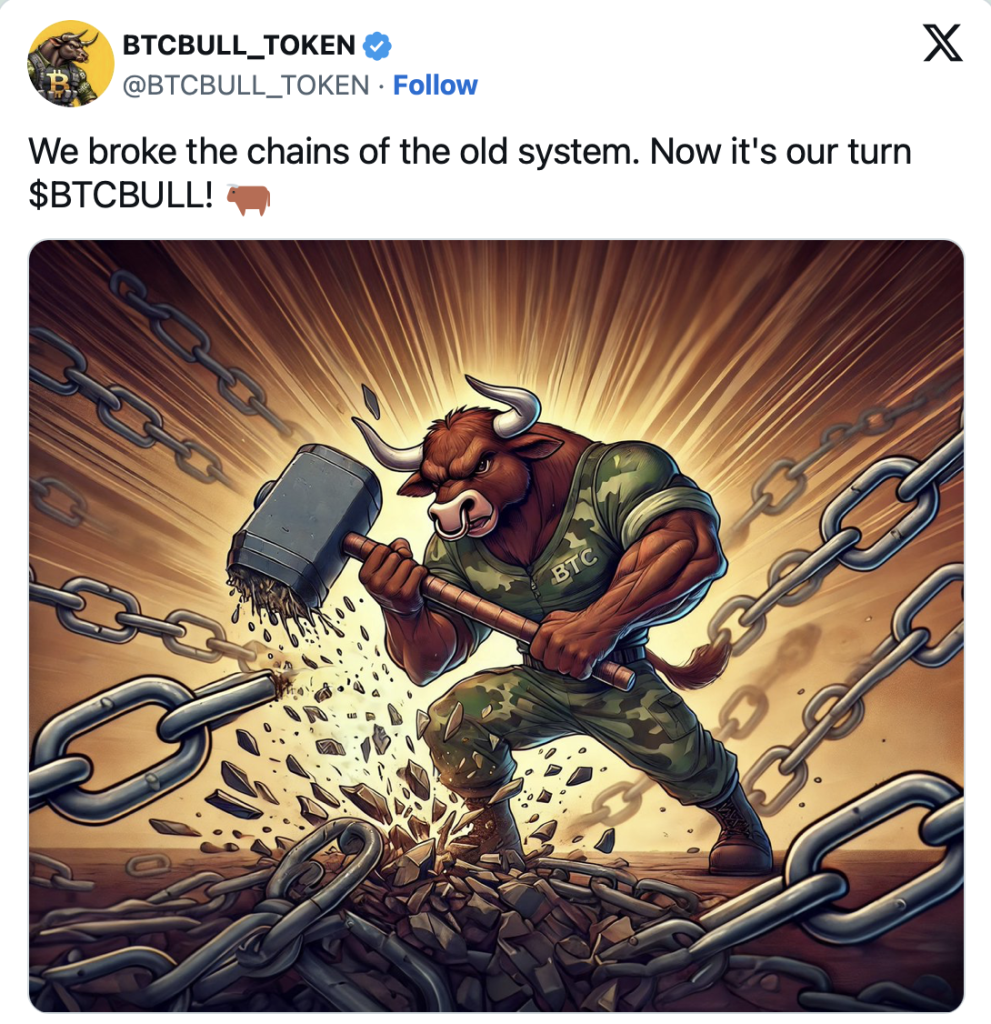Image resolution: width=991 pixels, height=1024 pixels.
Task: Click the blue verified checkmark badge
Action: click(x=377, y=46)
